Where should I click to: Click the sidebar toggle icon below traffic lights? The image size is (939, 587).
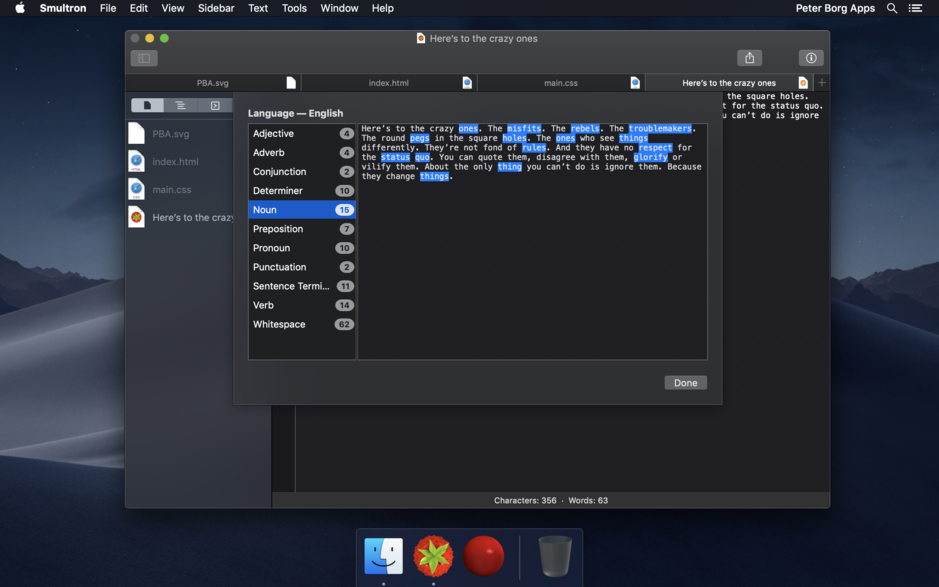coord(143,57)
